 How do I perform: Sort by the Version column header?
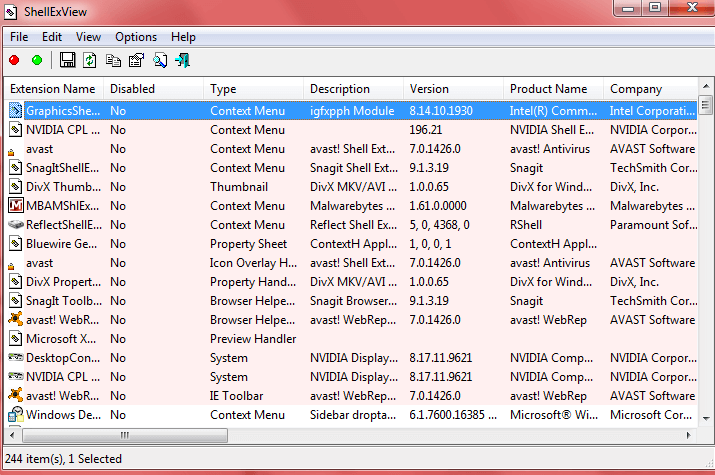(453, 89)
